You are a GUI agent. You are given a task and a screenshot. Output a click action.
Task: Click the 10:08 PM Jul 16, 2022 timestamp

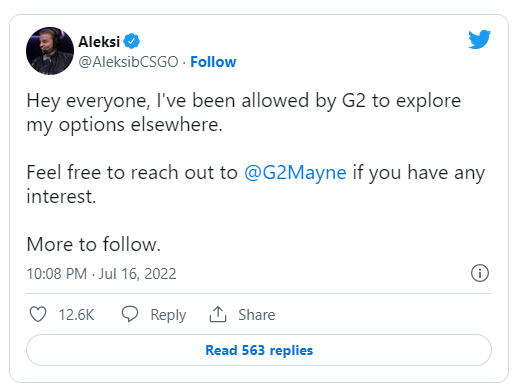click(x=101, y=274)
